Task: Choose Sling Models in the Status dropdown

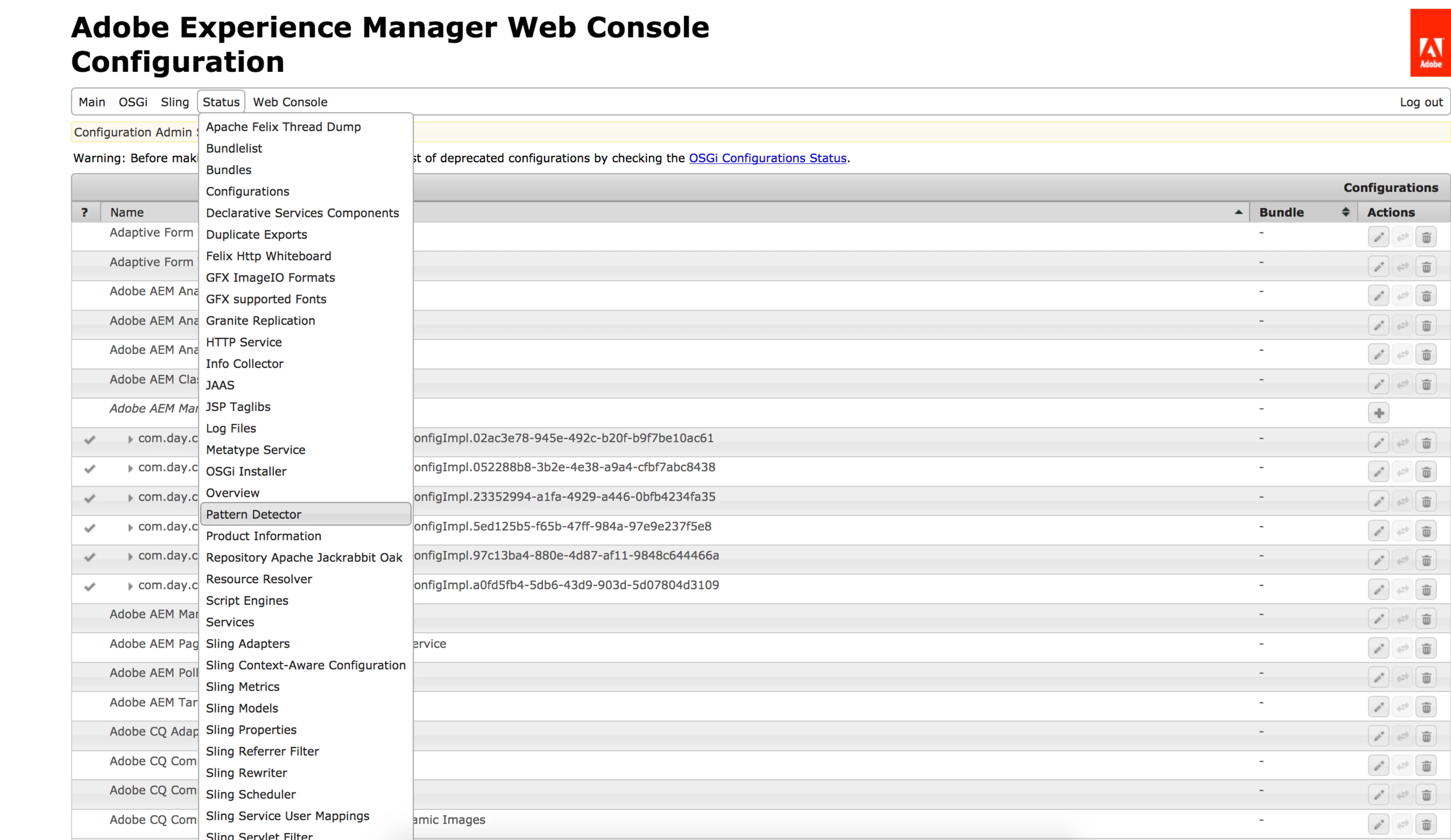Action: click(242, 708)
